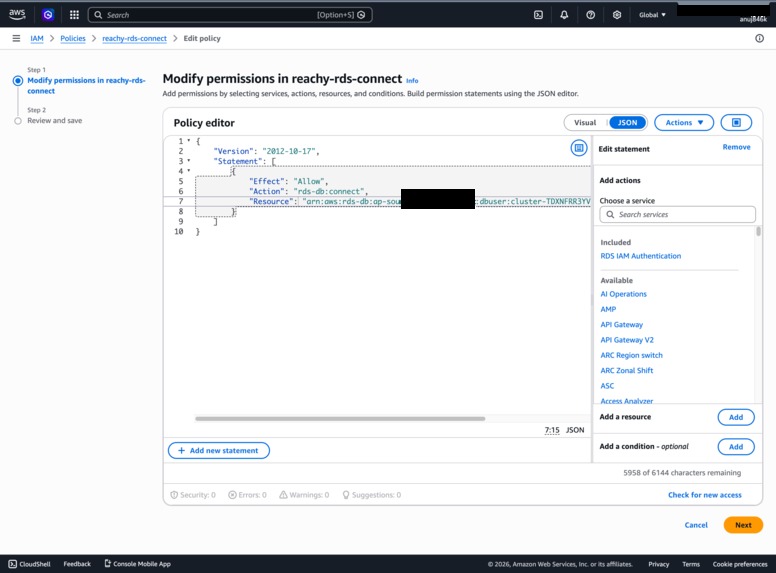Open the info panel circle icon
776x573 pixels.
point(759,38)
